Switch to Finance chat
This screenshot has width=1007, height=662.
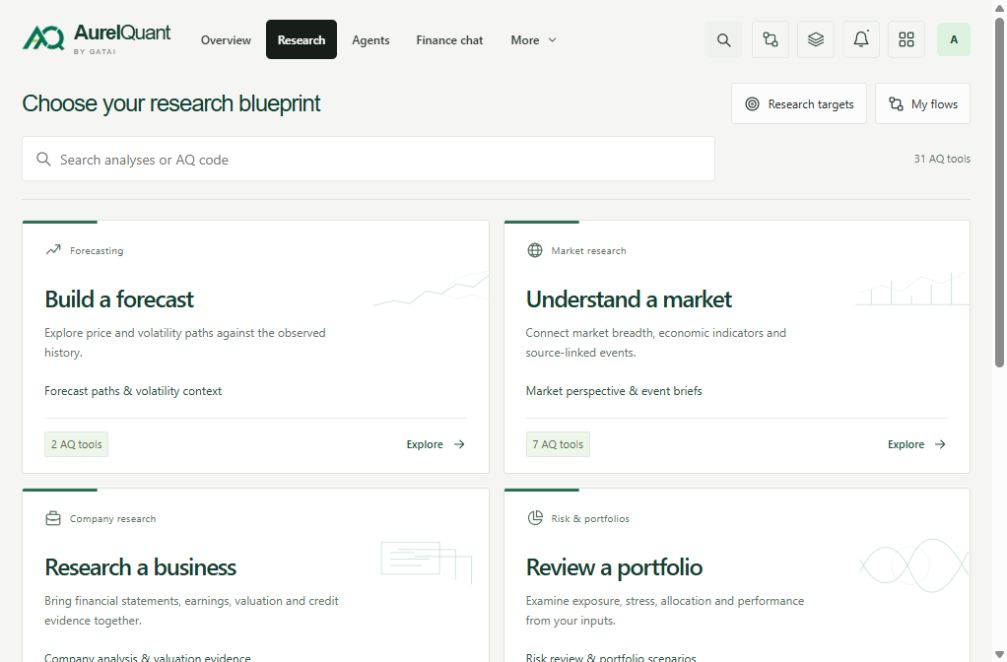(x=449, y=40)
